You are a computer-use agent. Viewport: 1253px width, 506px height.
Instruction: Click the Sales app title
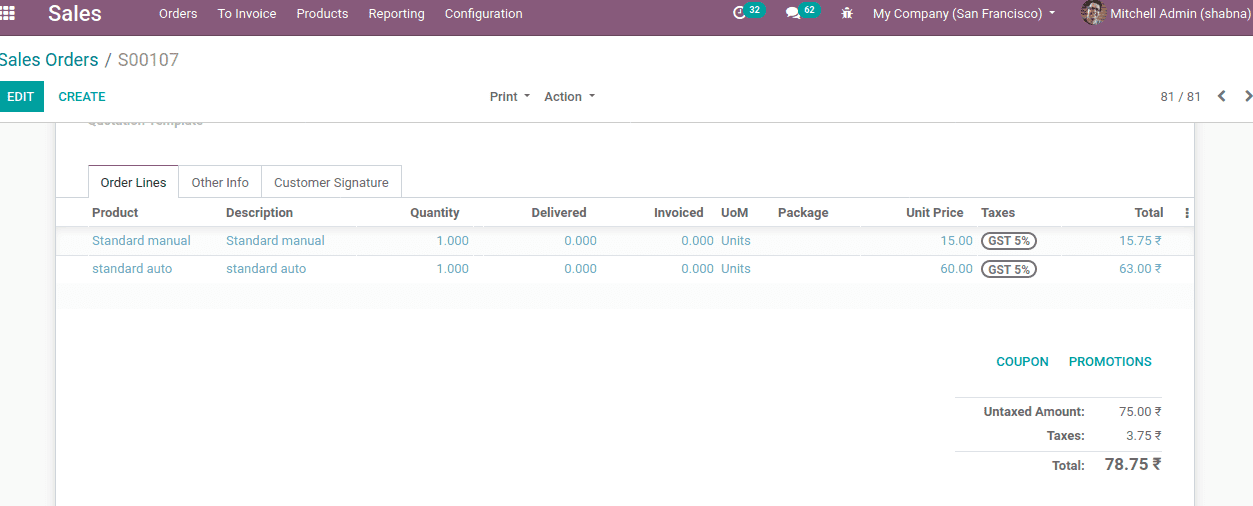(x=75, y=13)
